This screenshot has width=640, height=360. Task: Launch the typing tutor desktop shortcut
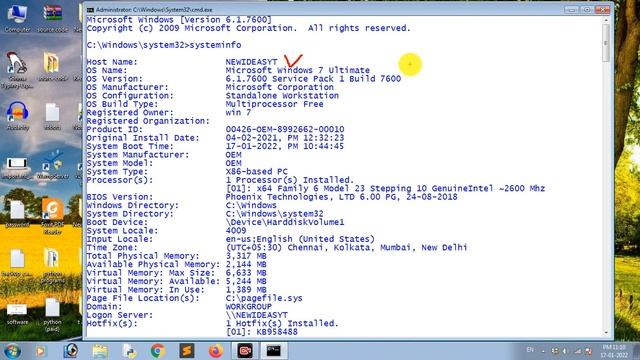pyautogui.click(x=16, y=69)
